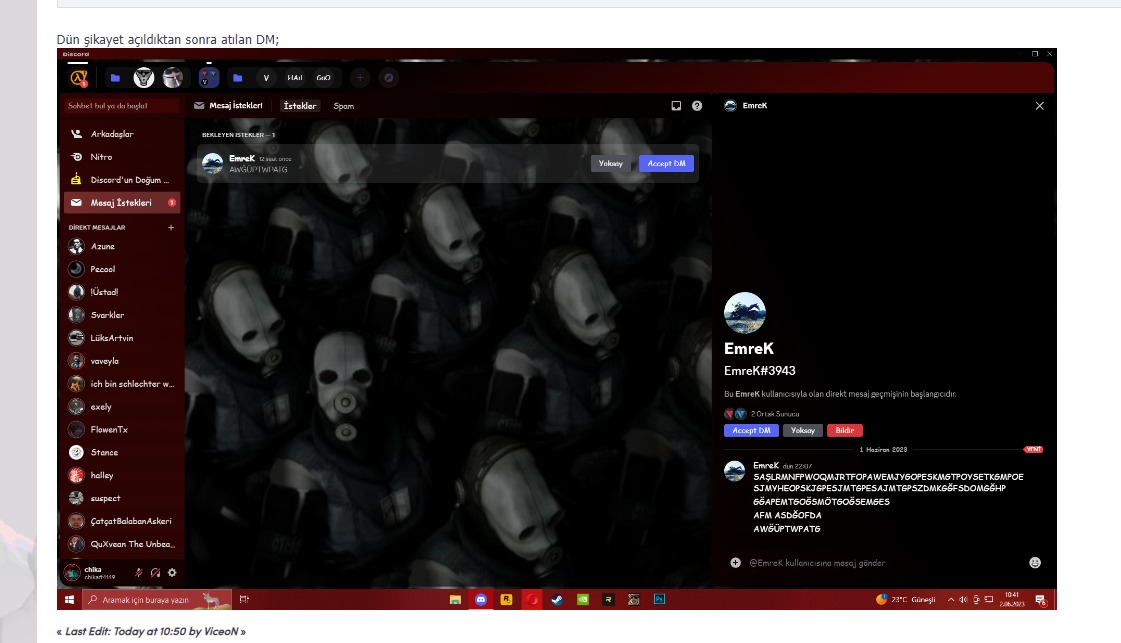Click the red Bildir button
The width and height of the screenshot is (1121, 643).
(845, 431)
